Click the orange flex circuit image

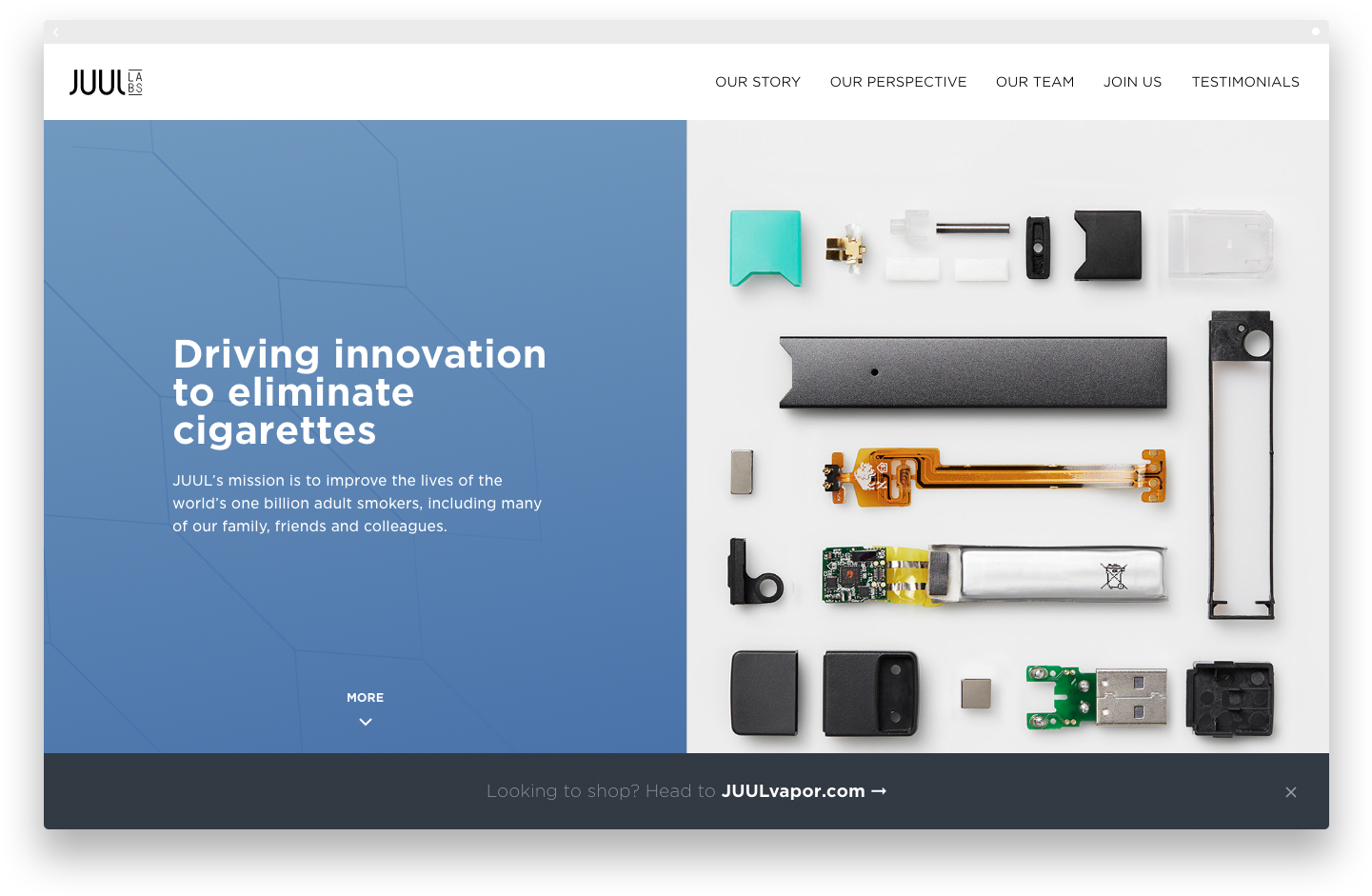pos(995,476)
